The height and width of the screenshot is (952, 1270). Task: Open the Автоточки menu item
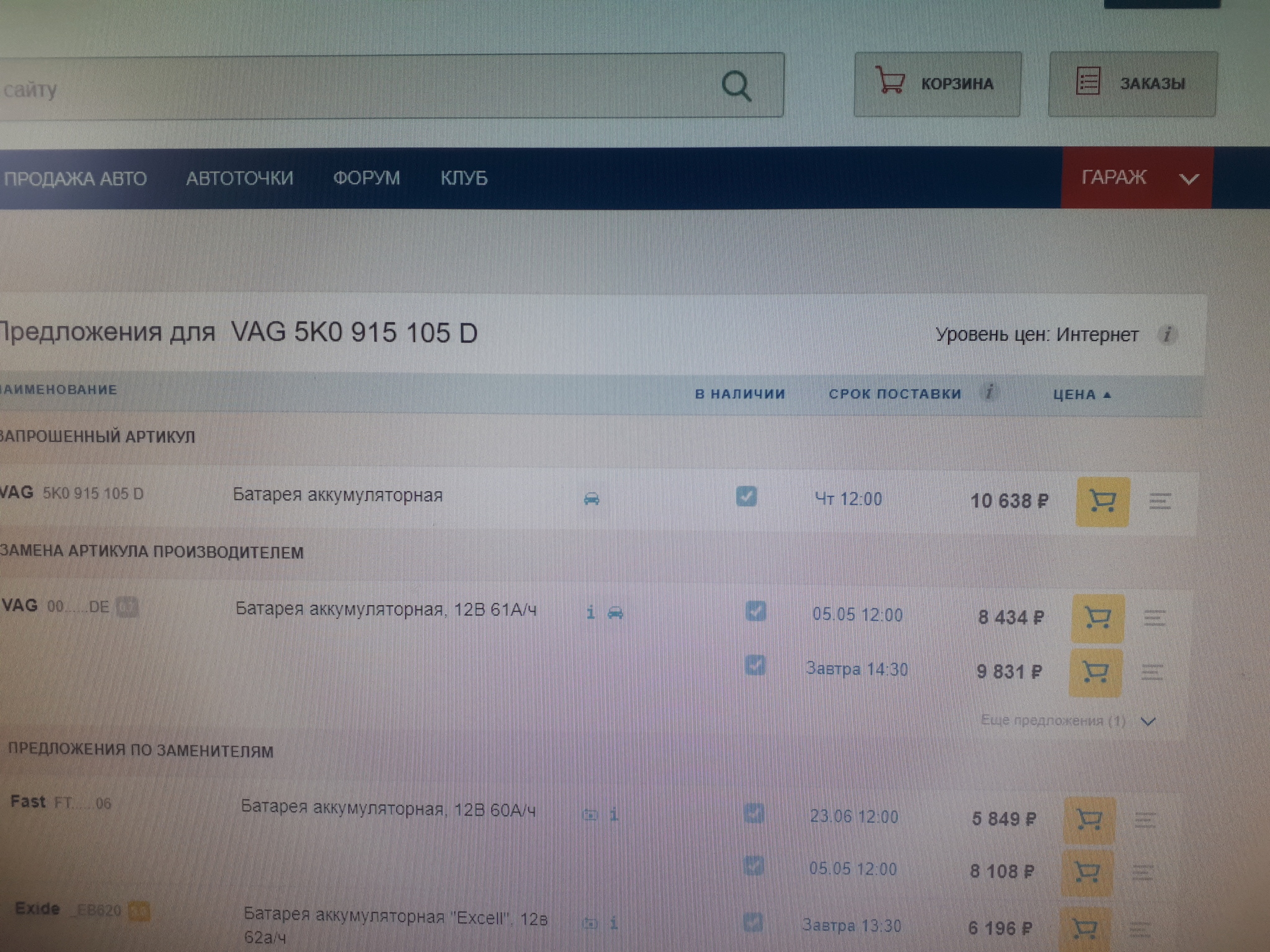tap(239, 178)
